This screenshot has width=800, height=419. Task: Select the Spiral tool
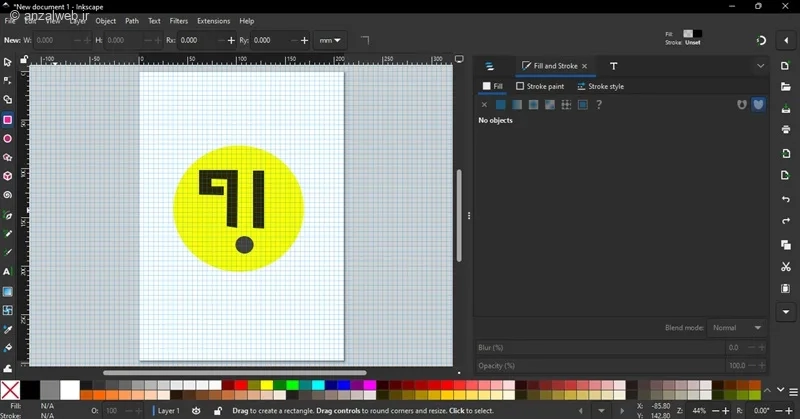(x=8, y=195)
